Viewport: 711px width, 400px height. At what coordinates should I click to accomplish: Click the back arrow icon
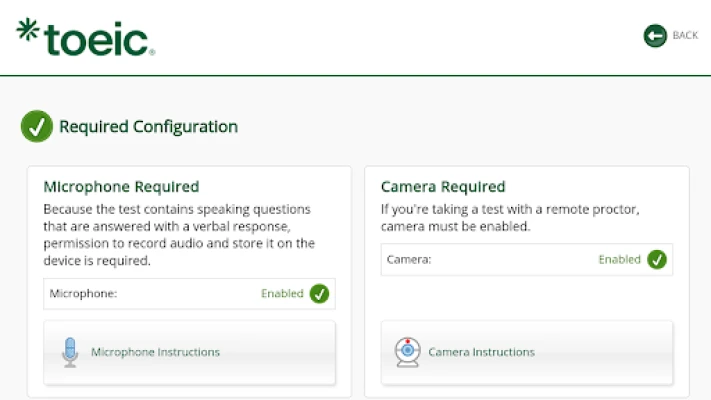[x=655, y=36]
